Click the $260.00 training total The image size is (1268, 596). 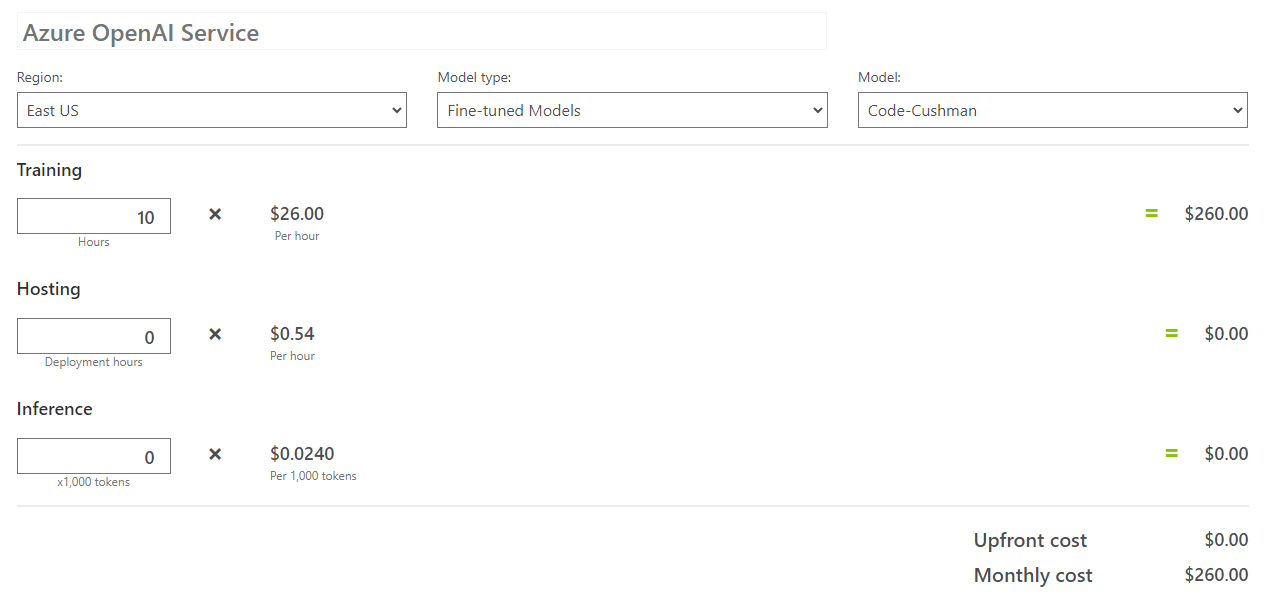[x=1216, y=213]
